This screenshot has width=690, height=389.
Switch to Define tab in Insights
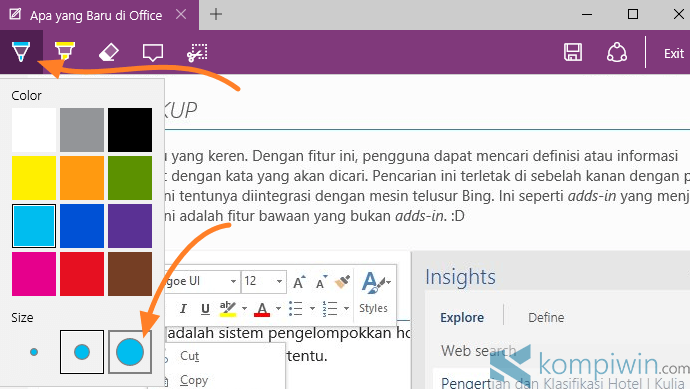tap(546, 318)
